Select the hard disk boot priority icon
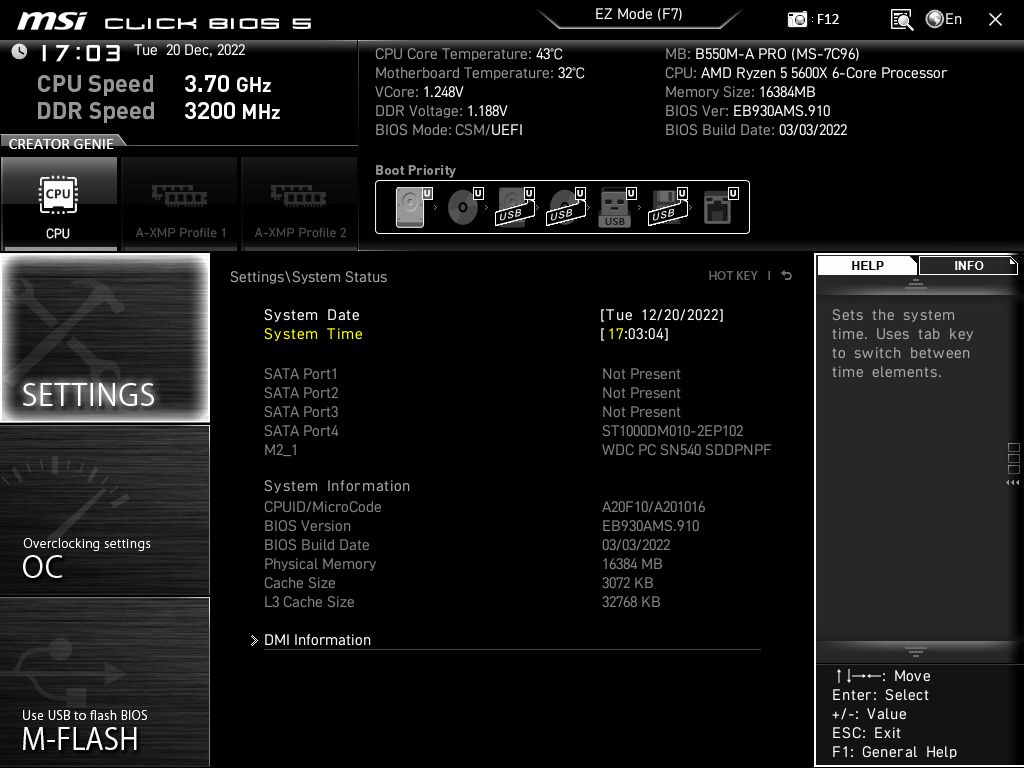The height and width of the screenshot is (768, 1024). click(x=409, y=207)
